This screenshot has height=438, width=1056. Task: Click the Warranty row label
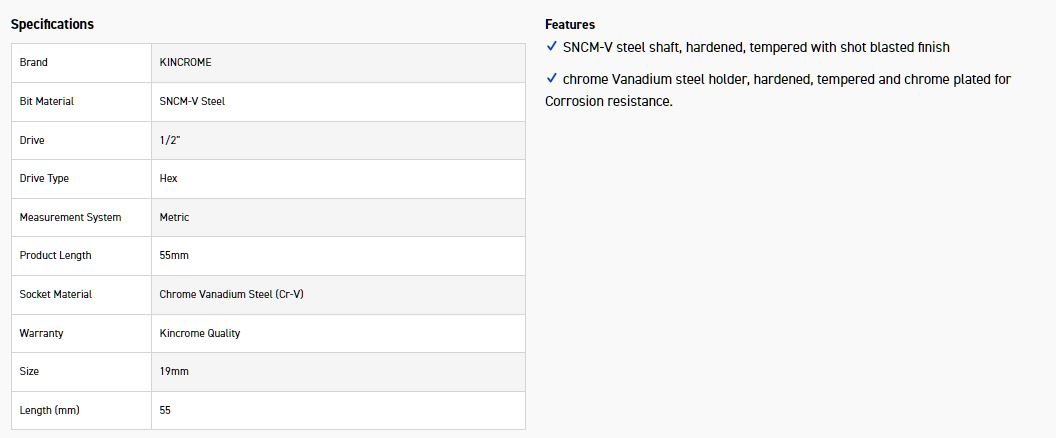pyautogui.click(x=41, y=333)
